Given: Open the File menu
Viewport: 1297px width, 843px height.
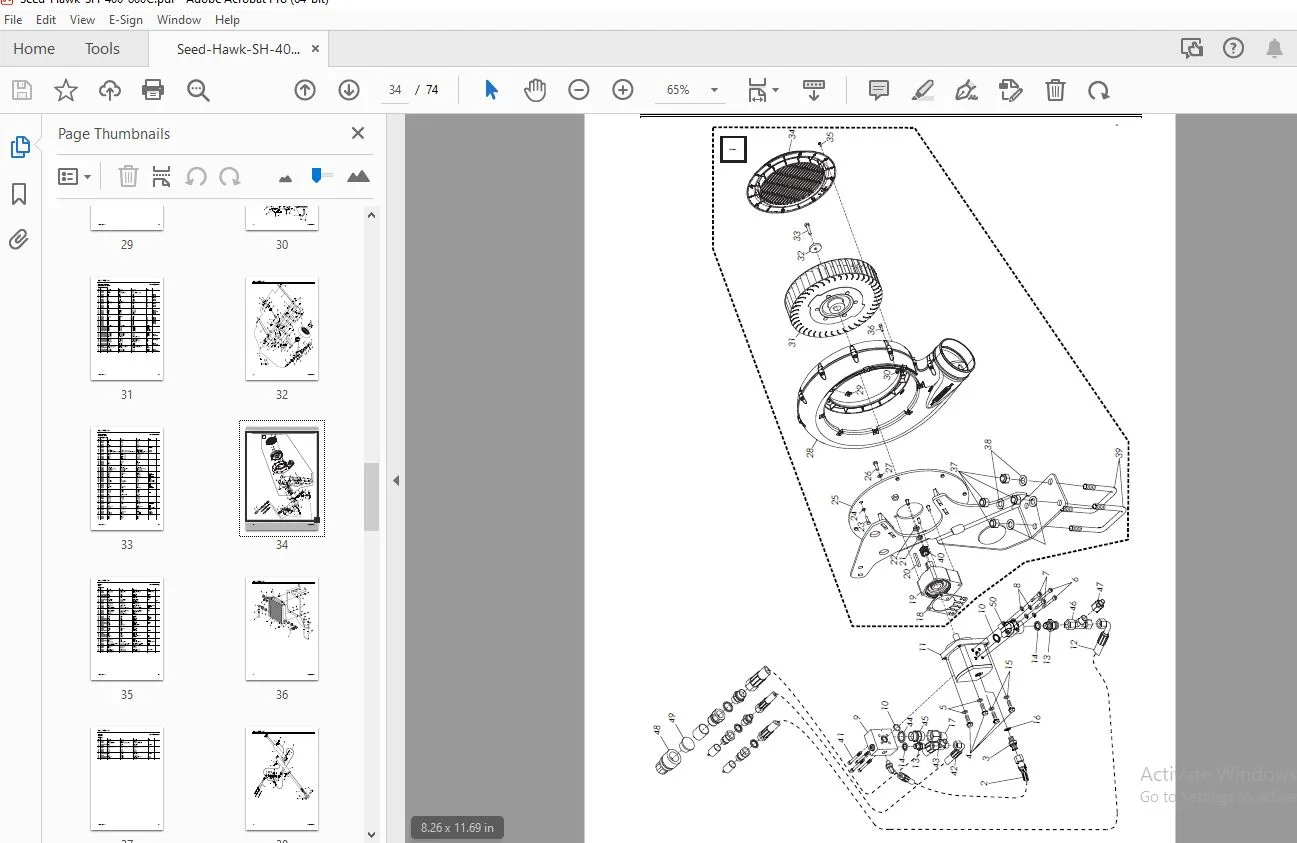Looking at the screenshot, I should (13, 20).
